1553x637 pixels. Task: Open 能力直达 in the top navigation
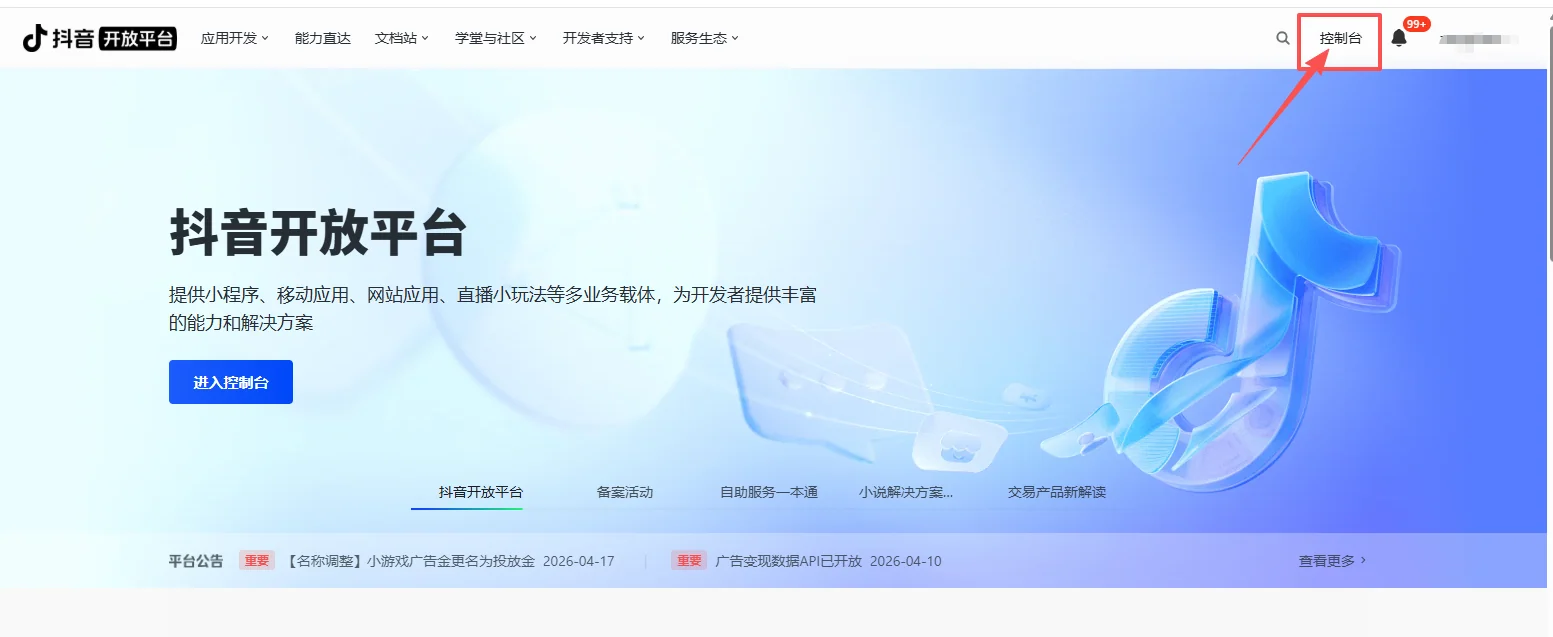point(323,38)
